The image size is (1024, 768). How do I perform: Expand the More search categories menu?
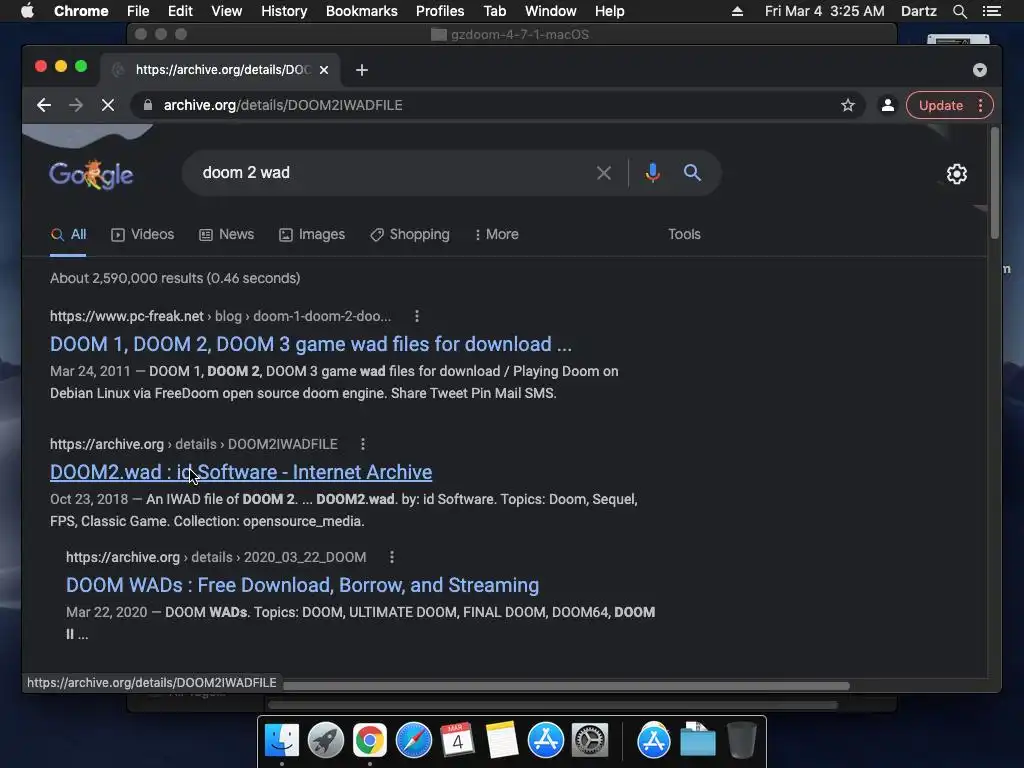(496, 234)
